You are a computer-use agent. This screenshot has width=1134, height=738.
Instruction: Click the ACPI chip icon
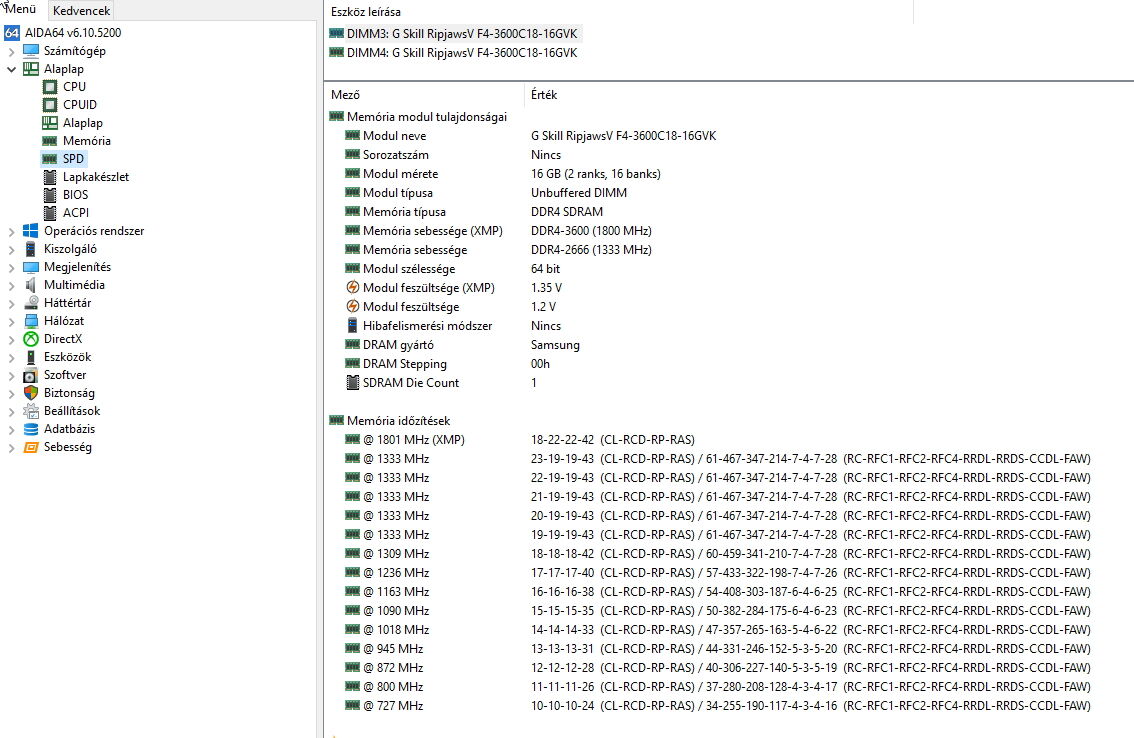point(50,213)
